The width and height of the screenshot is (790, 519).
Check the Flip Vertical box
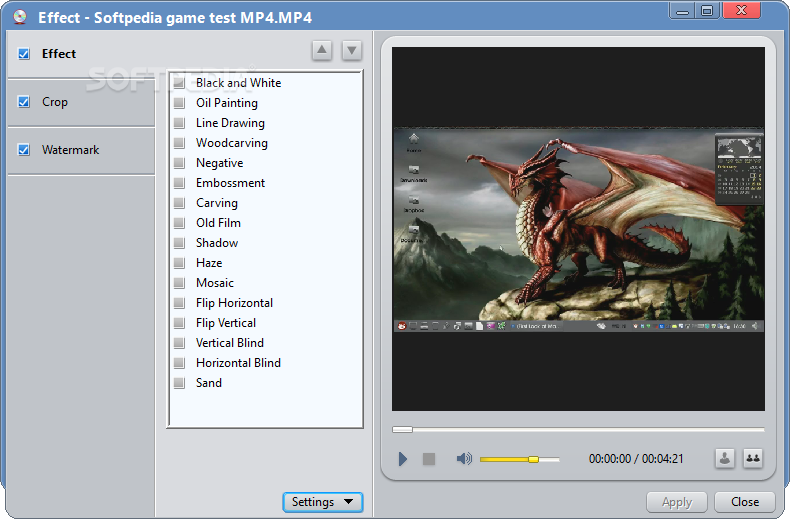coord(179,323)
